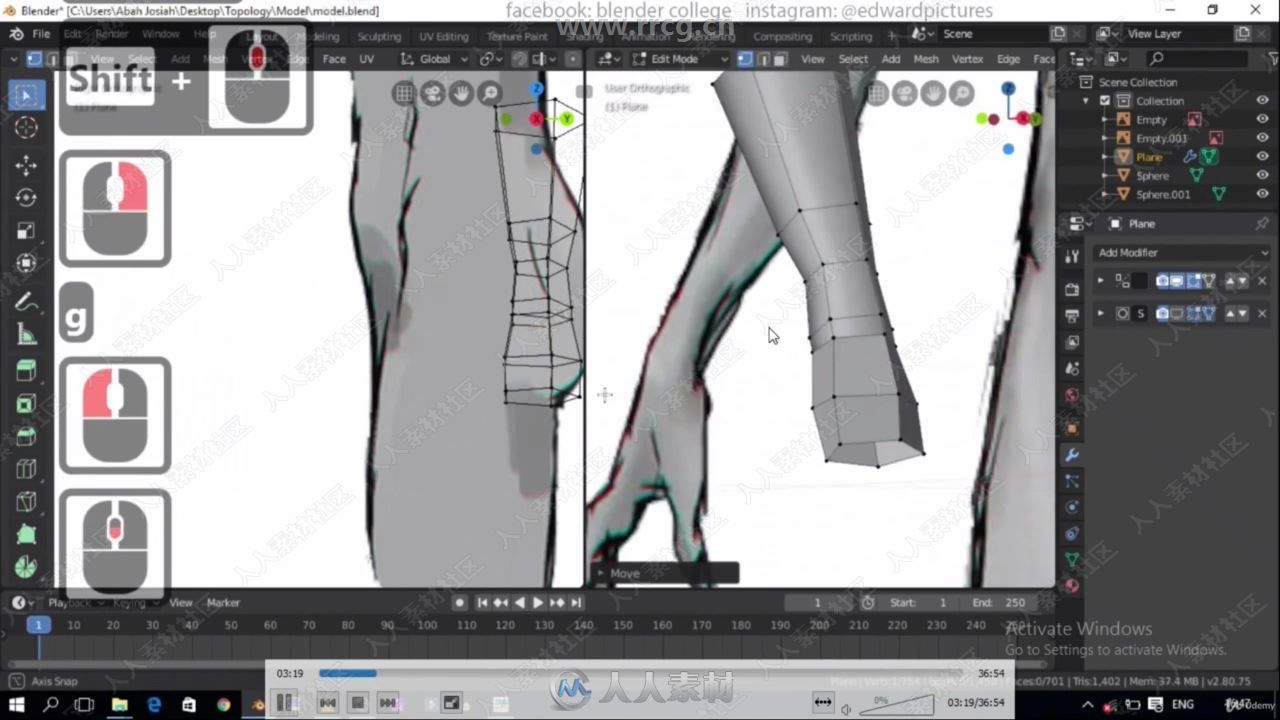
Task: Switch to the Texture Paint workspace tab
Action: pos(517,36)
